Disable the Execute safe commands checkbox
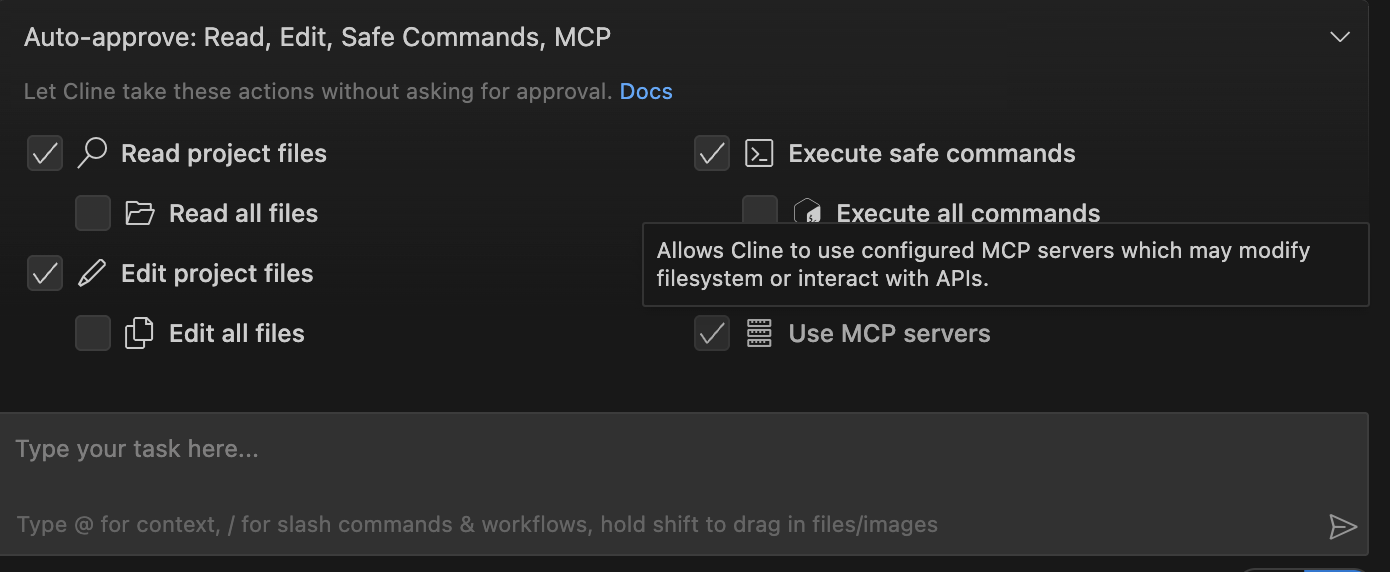1390x572 pixels. coord(712,153)
